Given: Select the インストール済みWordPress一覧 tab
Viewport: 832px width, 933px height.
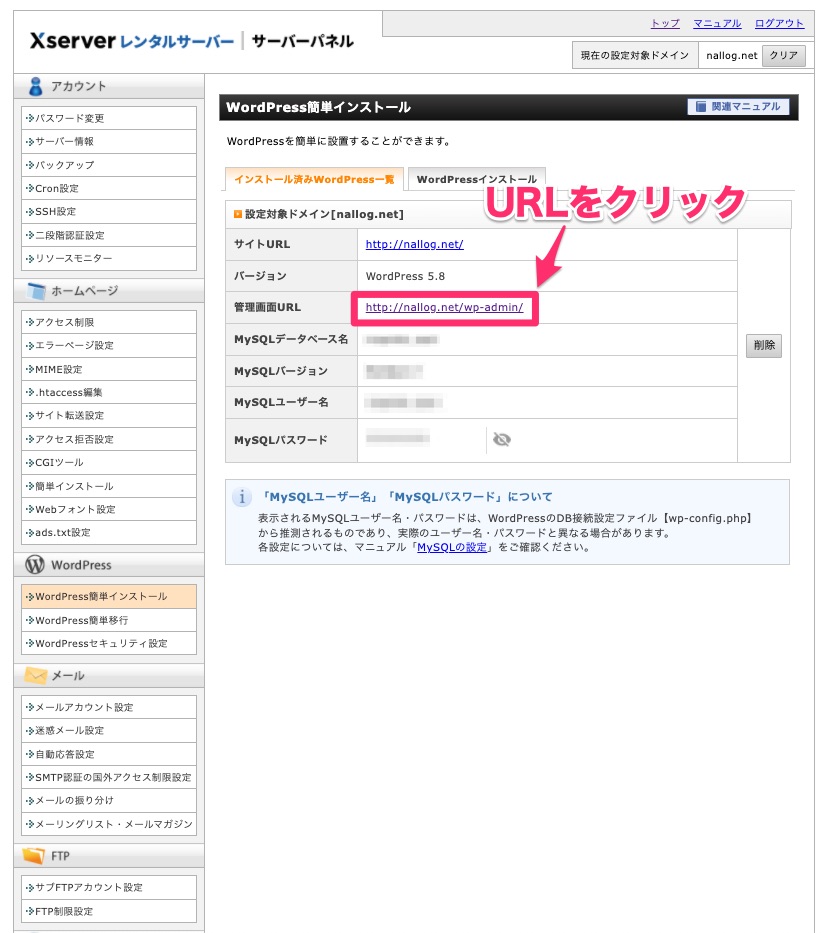Looking at the screenshot, I should pyautogui.click(x=314, y=180).
